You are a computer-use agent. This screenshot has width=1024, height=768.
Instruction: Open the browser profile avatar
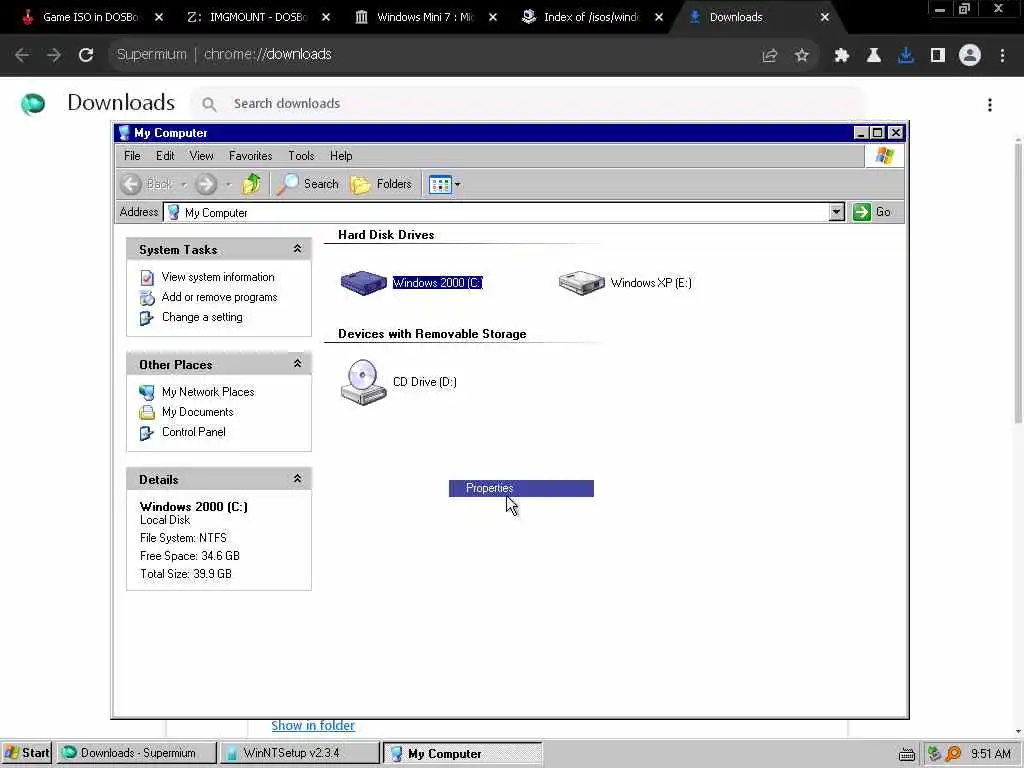point(970,56)
